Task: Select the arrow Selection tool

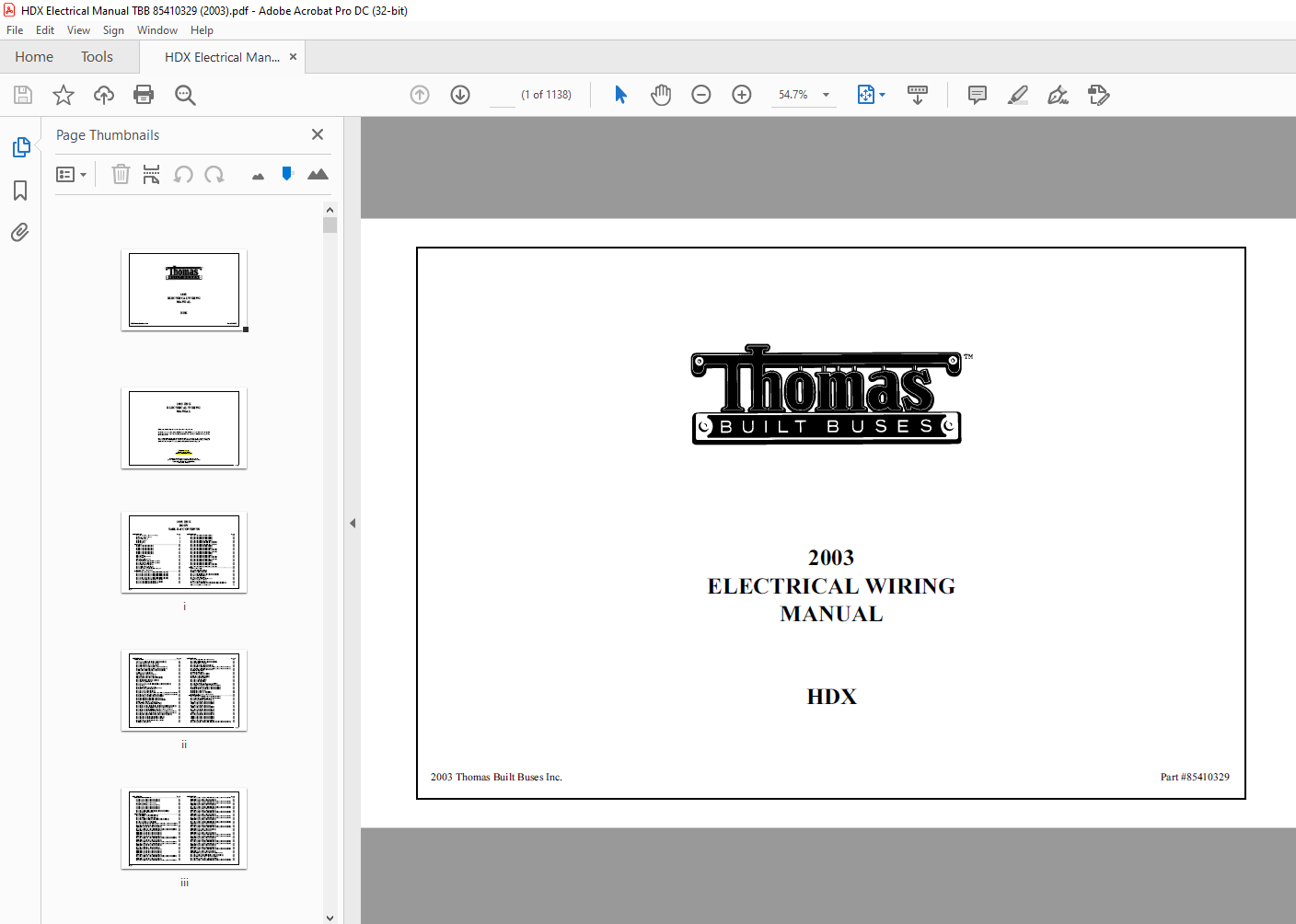Action: [x=620, y=95]
